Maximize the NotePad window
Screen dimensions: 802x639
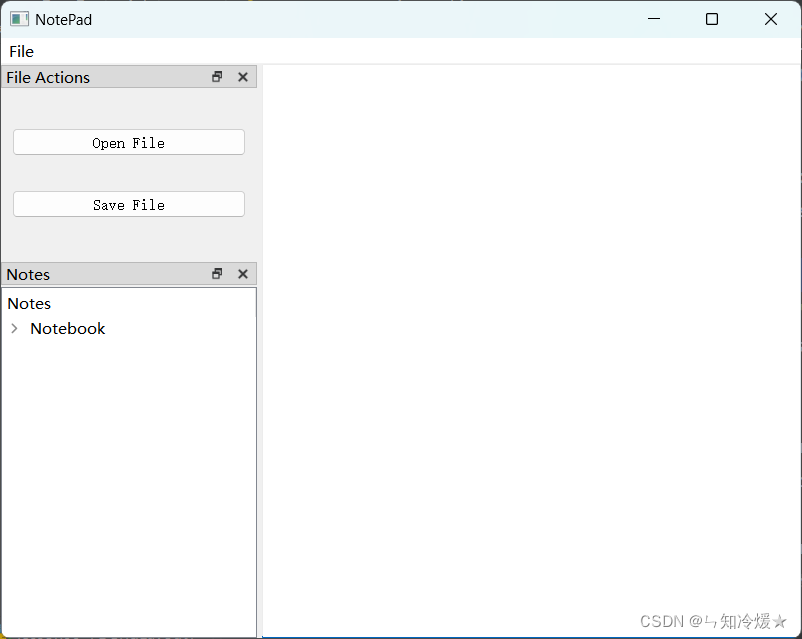point(712,19)
